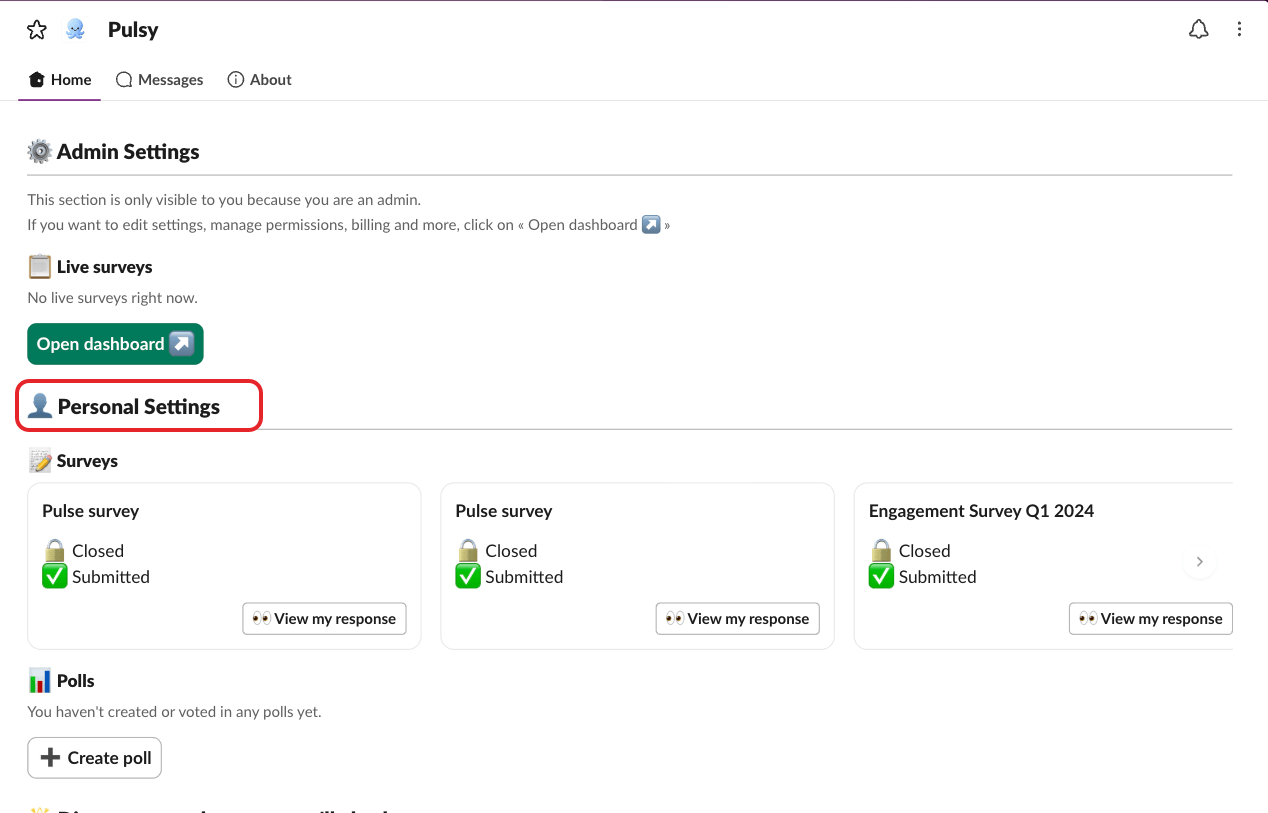
Task: Click the Live surveys clipboard icon
Action: (40, 267)
